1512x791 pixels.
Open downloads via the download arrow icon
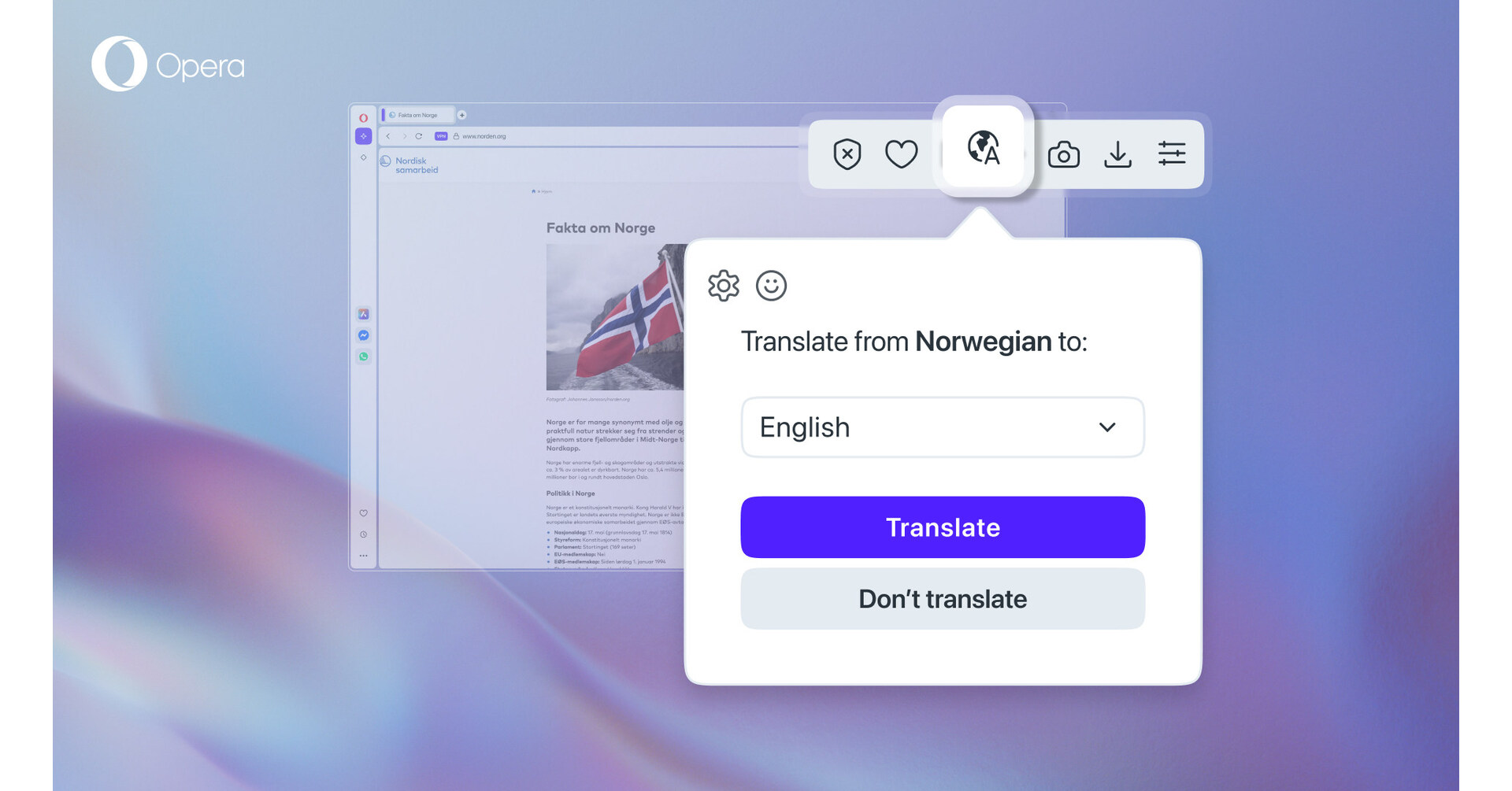1118,154
